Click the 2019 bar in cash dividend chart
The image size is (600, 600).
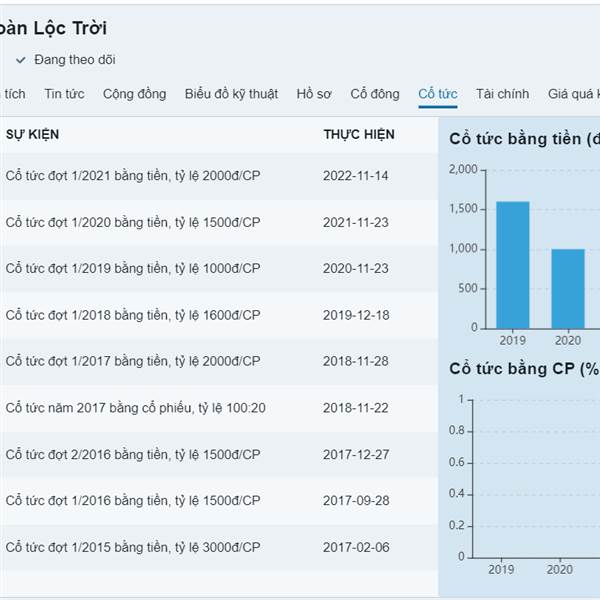[x=513, y=265]
